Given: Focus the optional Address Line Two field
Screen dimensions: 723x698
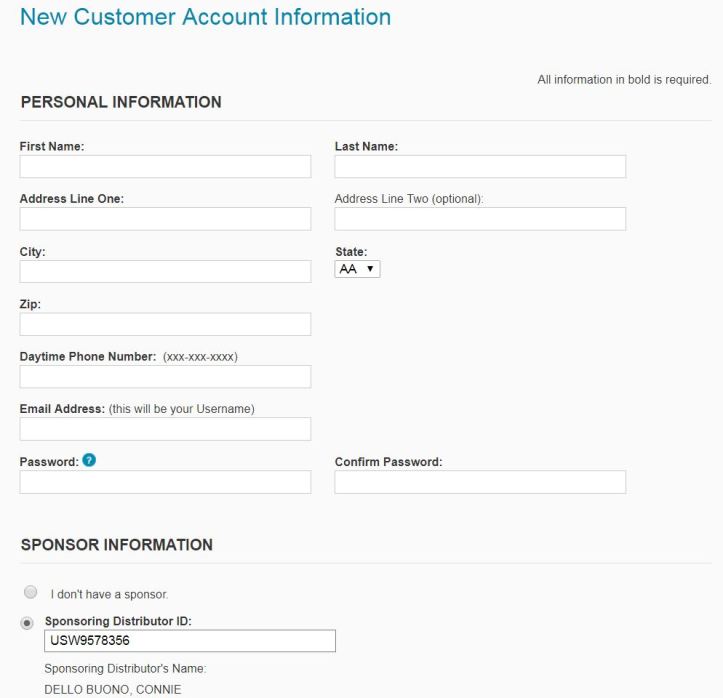Looking at the screenshot, I should pyautogui.click(x=480, y=219).
